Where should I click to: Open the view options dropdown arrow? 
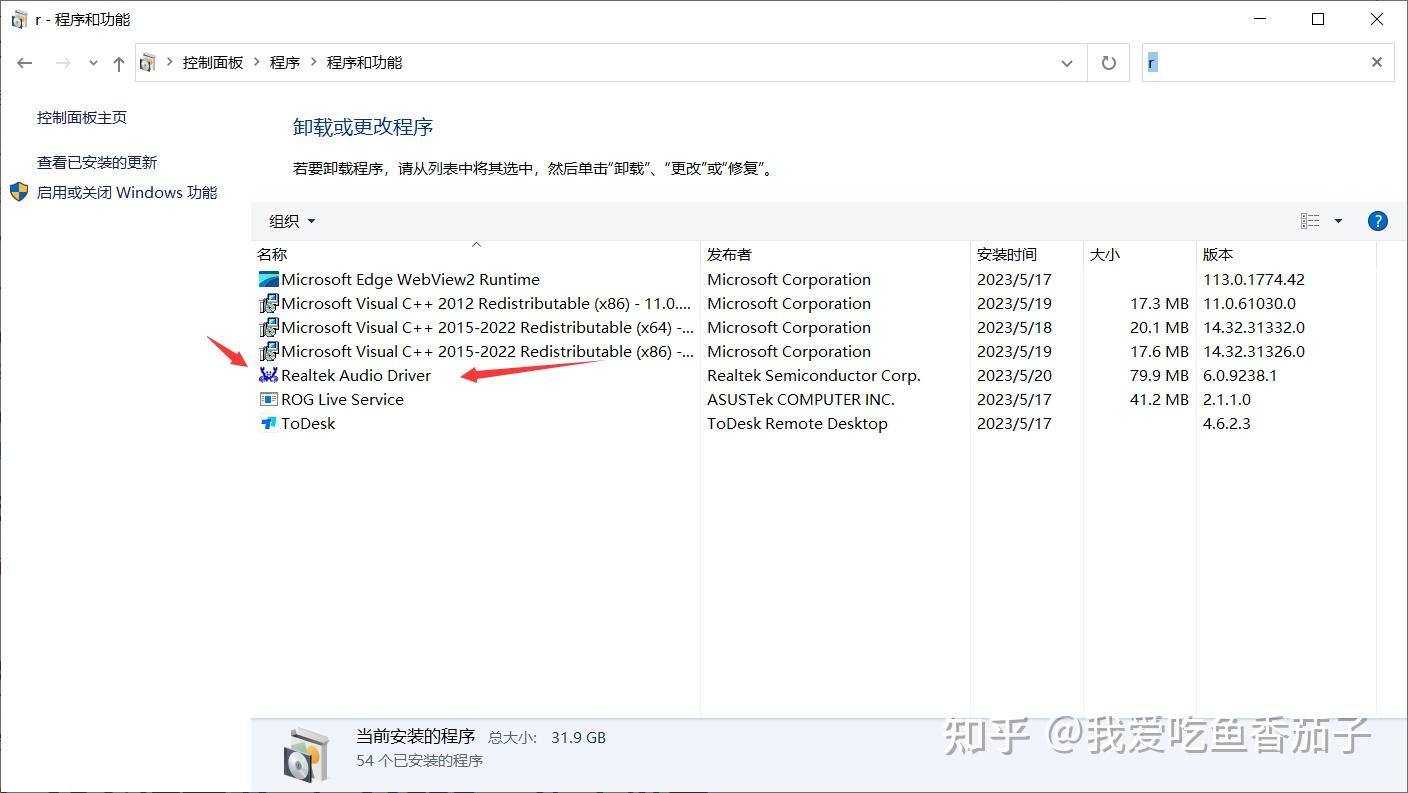coord(1338,221)
